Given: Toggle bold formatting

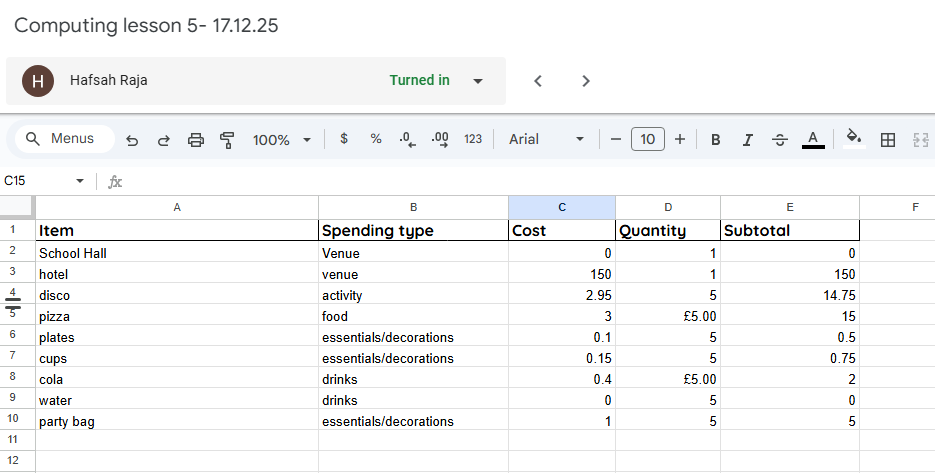Looking at the screenshot, I should coord(715,140).
